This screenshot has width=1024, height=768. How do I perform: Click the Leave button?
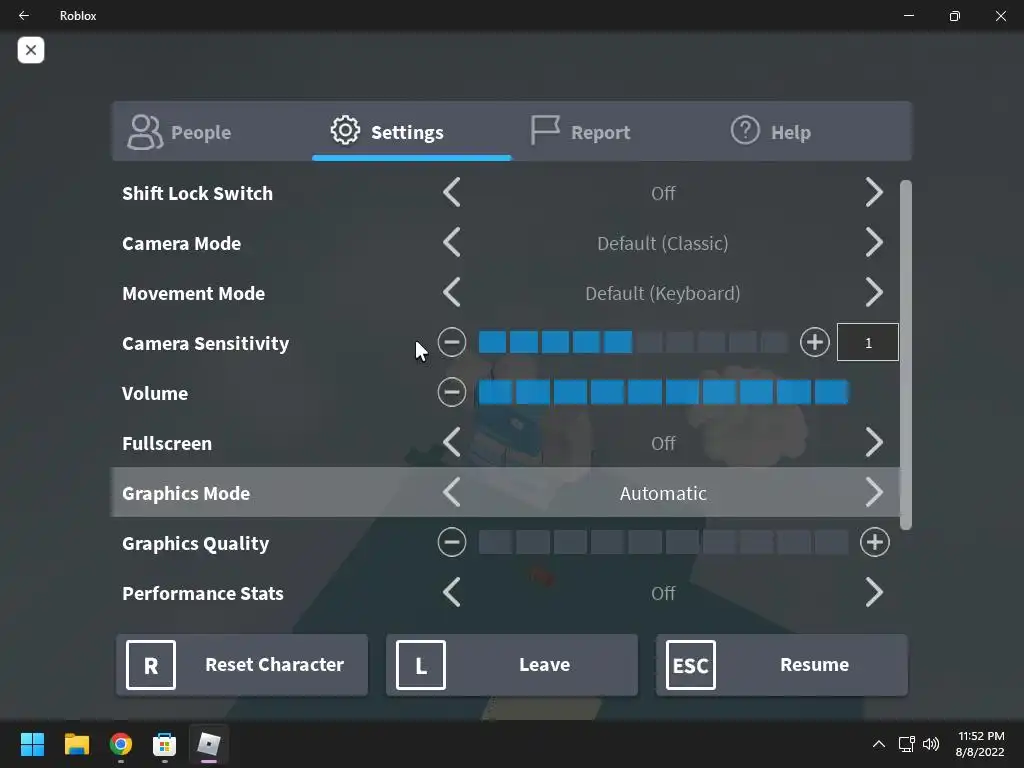click(x=512, y=665)
